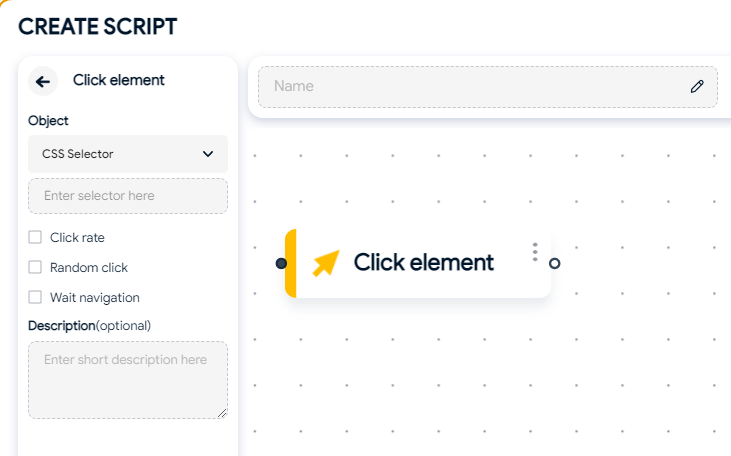Open the three-dot menu on Click element node
The image size is (731, 456).
pyautogui.click(x=535, y=252)
